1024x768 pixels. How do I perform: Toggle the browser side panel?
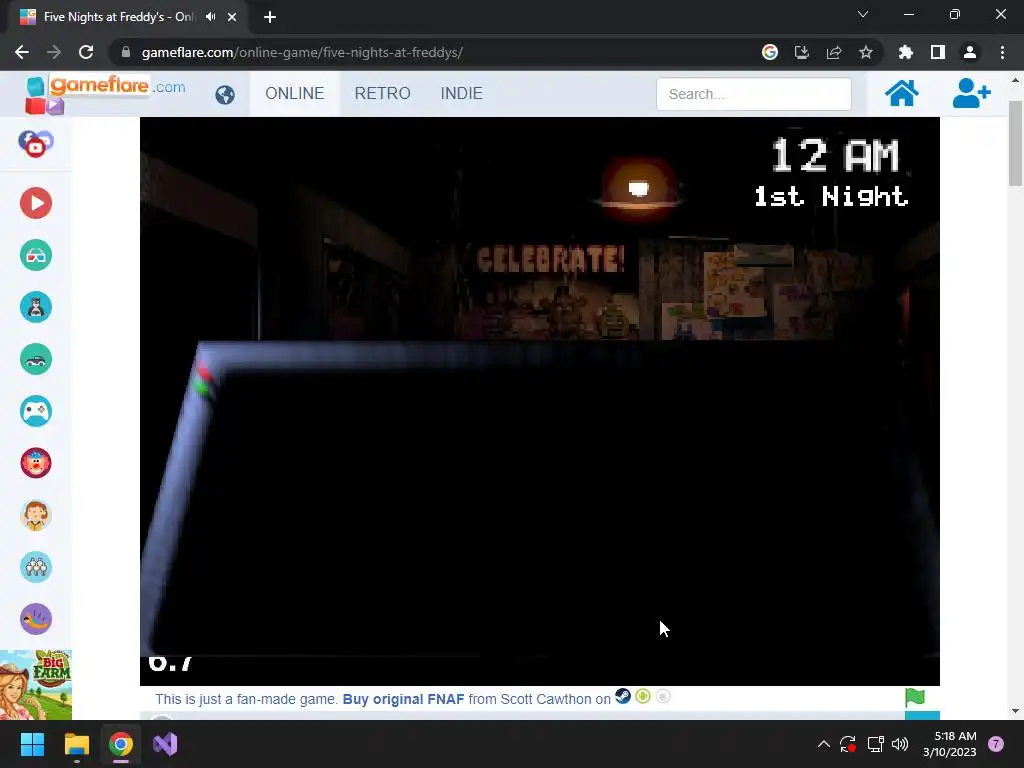[938, 52]
